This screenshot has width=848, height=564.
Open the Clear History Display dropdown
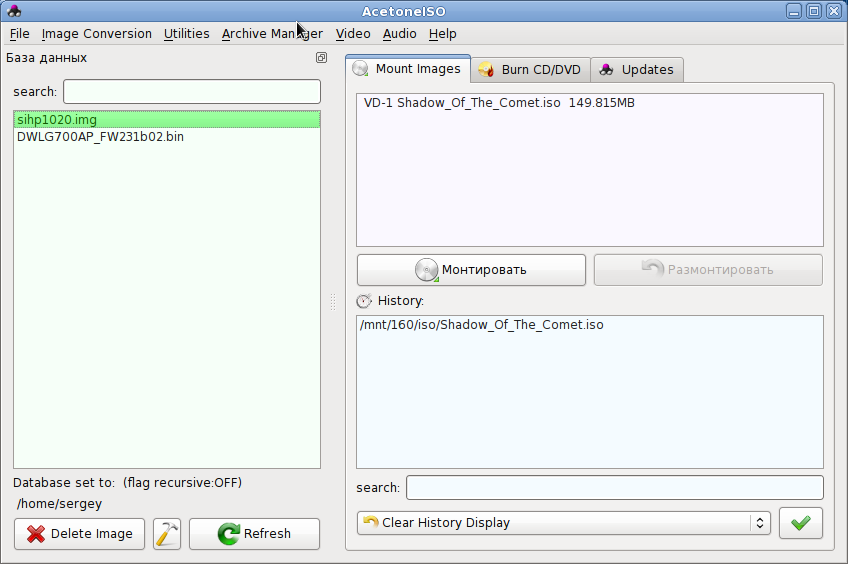pyautogui.click(x=564, y=523)
